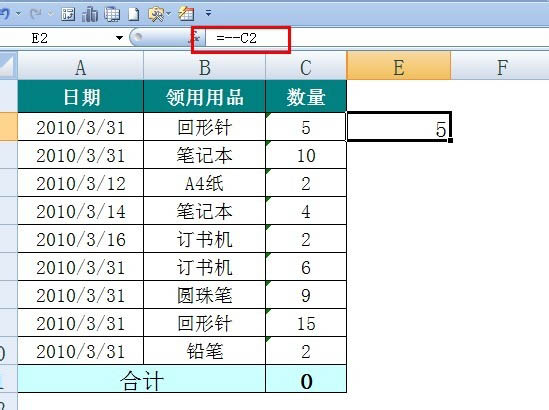
Task: Click the stacked tables icon
Action: 112,14
